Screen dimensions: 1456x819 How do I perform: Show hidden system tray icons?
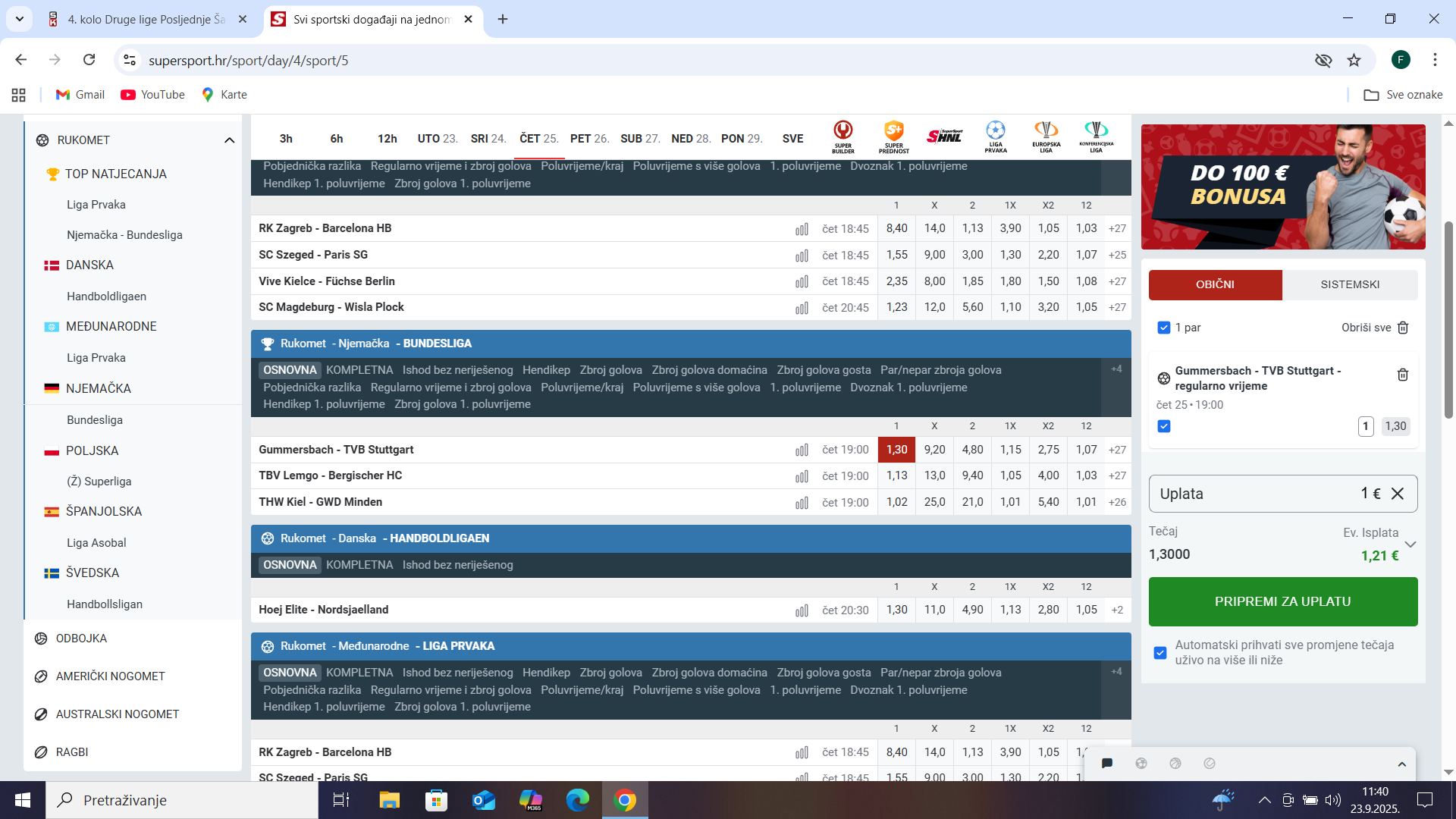coord(1264,800)
